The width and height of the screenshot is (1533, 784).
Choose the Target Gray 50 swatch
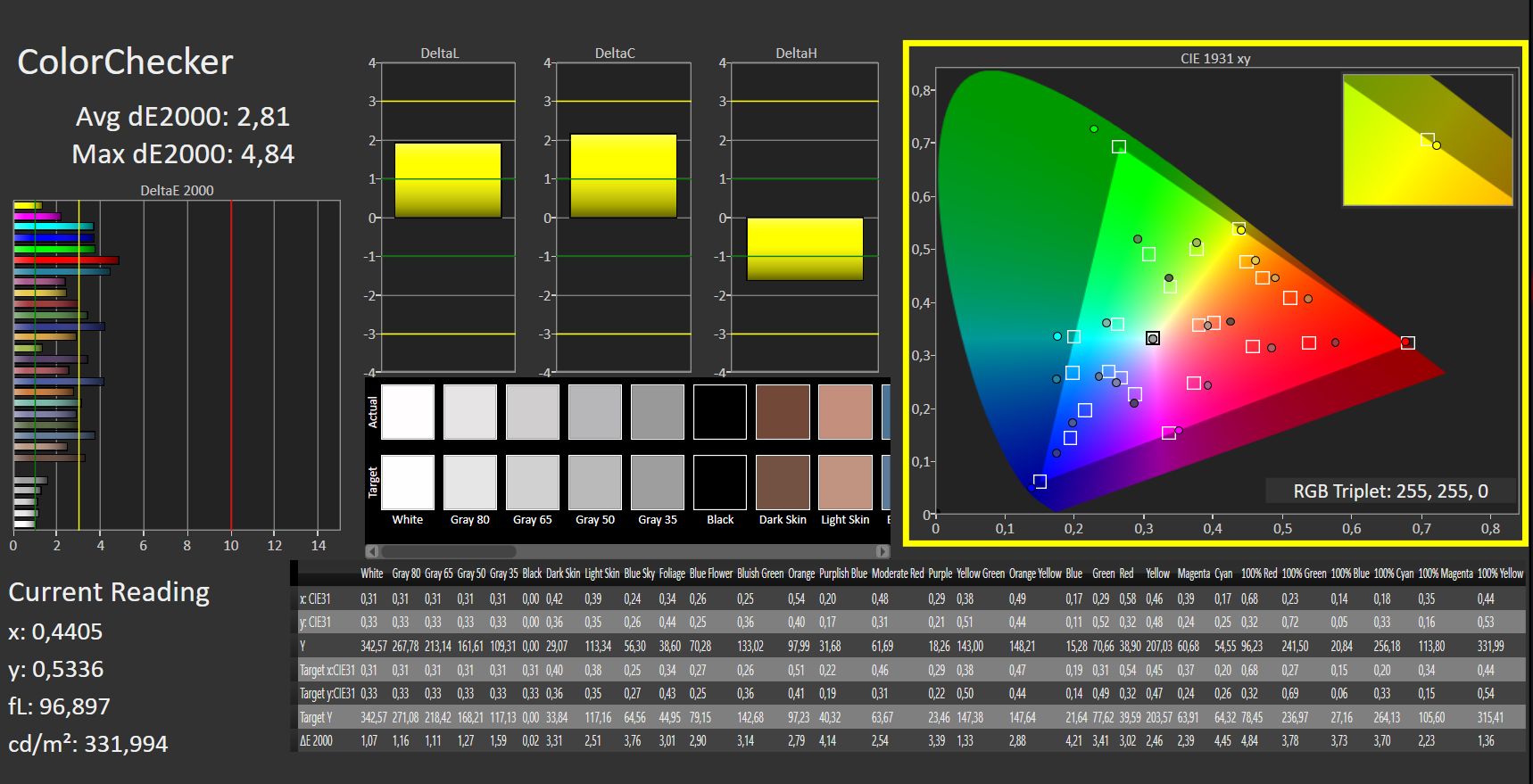tap(595, 483)
